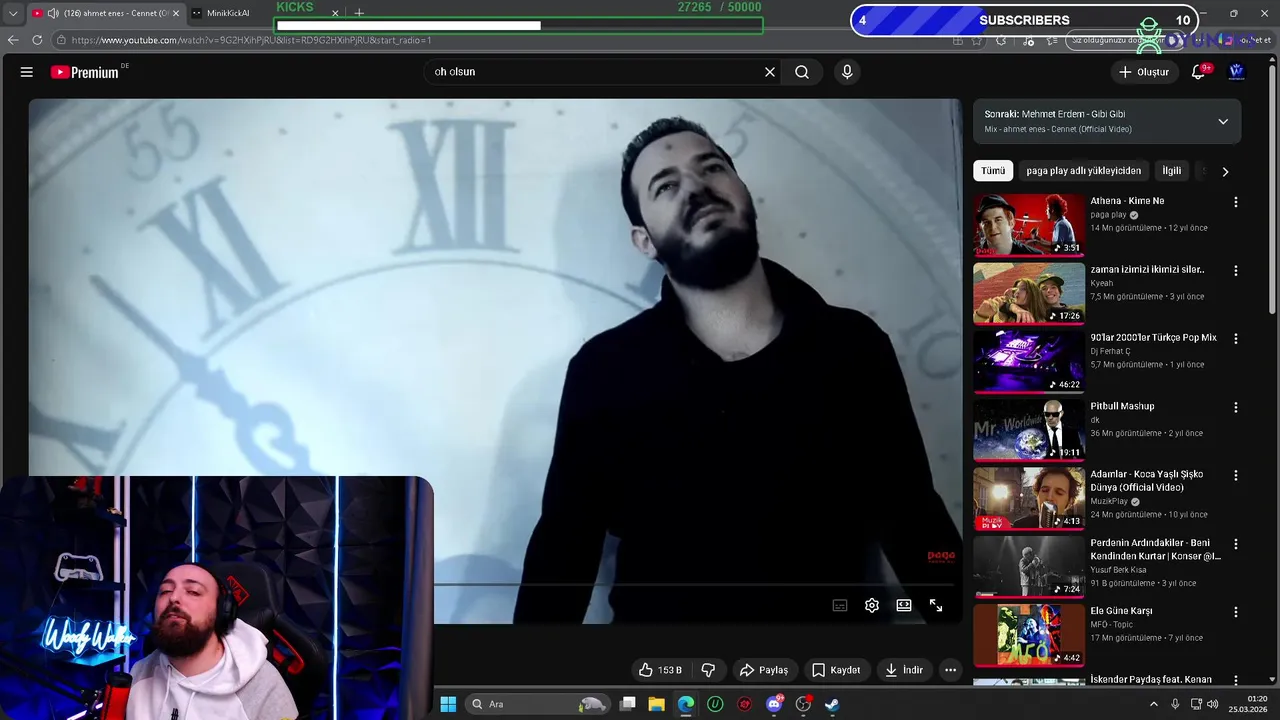Screen dimensions: 1280x720
Task: Download the video with İndir
Action: pyautogui.click(x=904, y=670)
